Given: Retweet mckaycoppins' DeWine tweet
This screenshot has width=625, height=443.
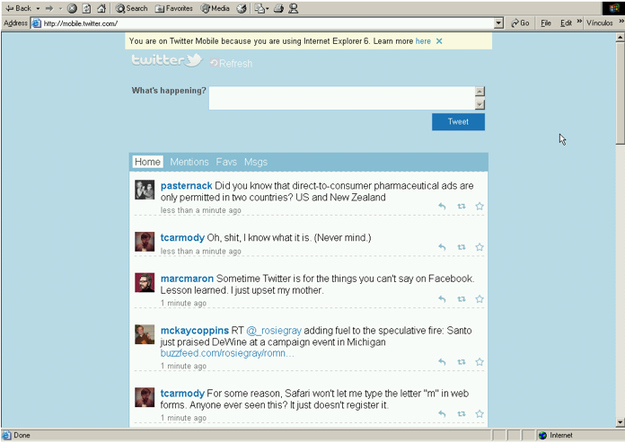Looking at the screenshot, I should pos(461,362).
